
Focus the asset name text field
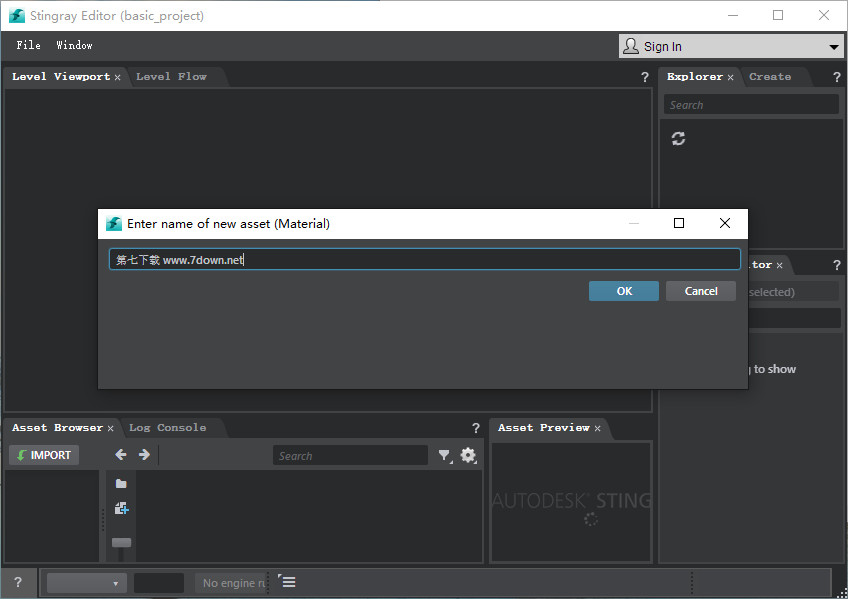pyautogui.click(x=425, y=259)
